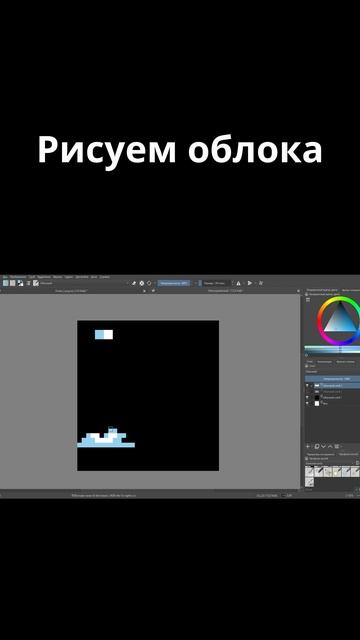Click the pixel cloud drawing on canvas
360x640 pixels.
(x=106, y=438)
